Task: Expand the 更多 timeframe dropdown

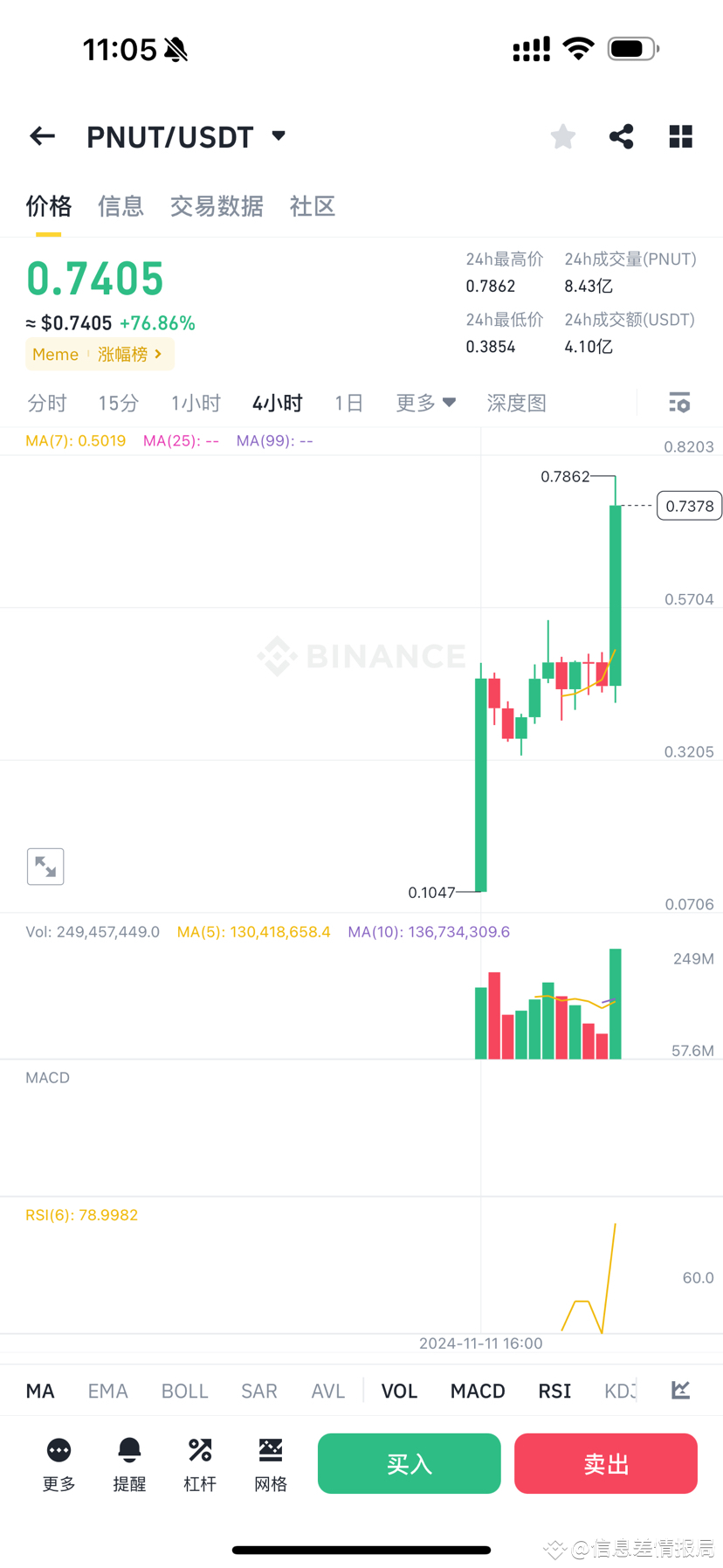Action: (x=425, y=403)
